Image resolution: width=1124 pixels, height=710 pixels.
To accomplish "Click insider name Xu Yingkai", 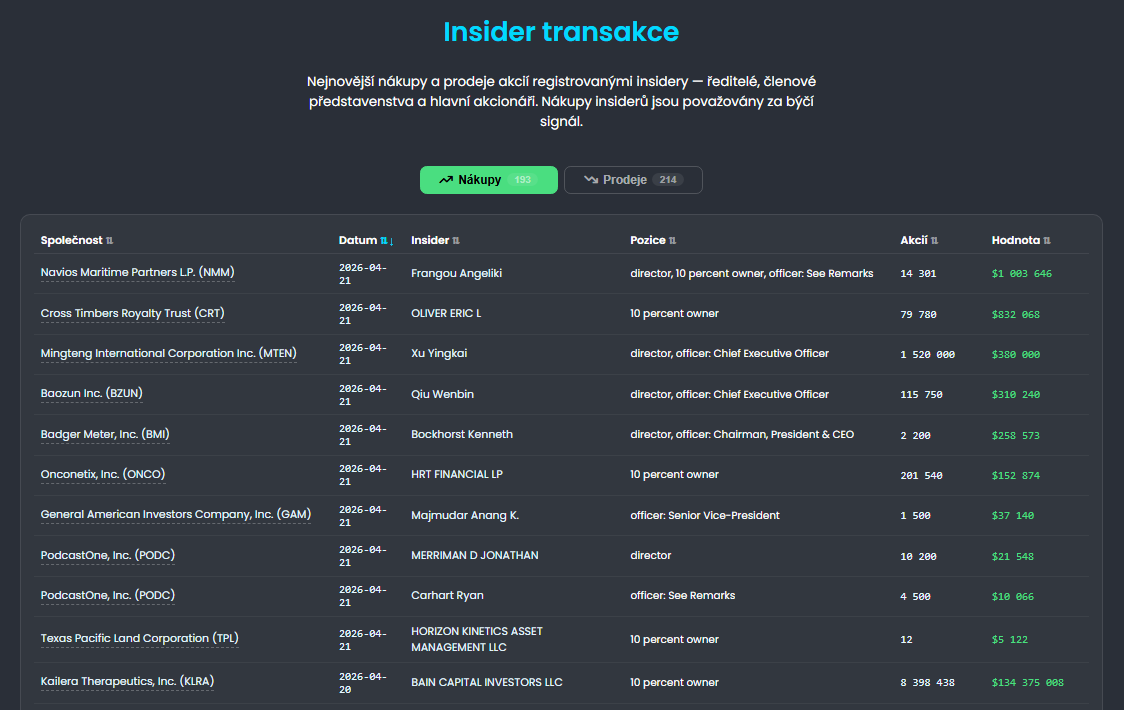I will 439,354.
